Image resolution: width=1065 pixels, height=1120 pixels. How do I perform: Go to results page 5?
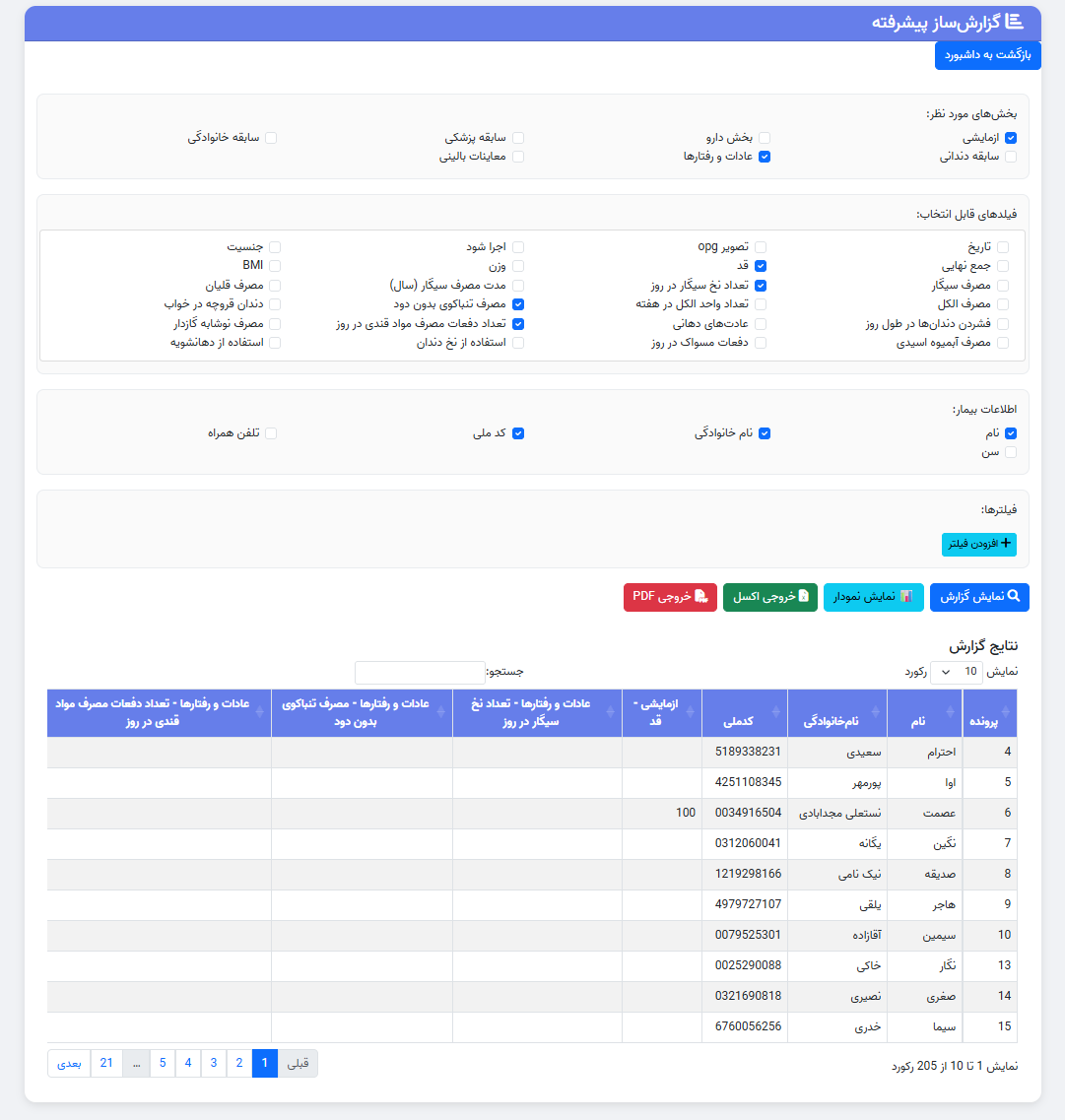tap(163, 1063)
